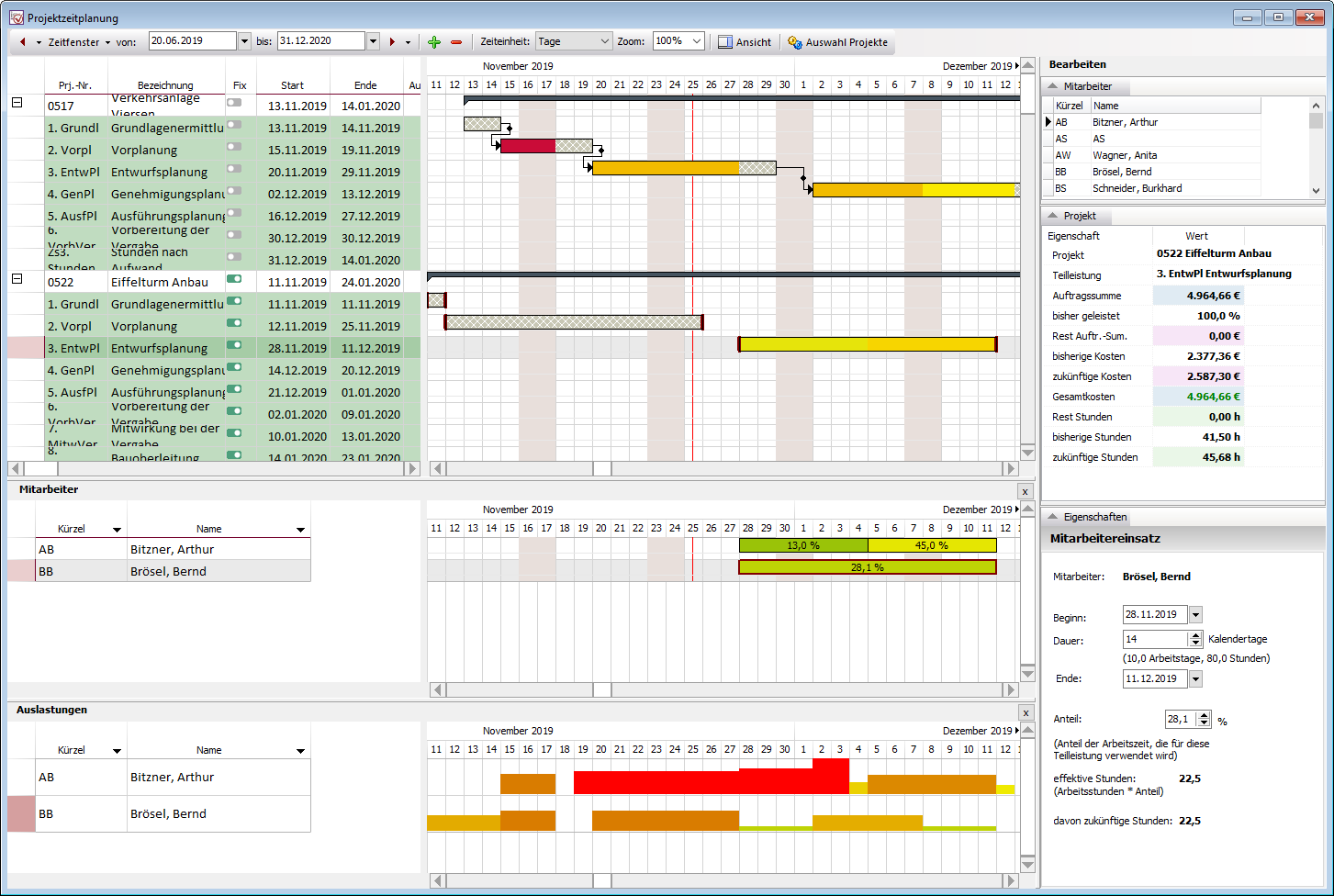Open the Ansicht view options
1334x896 pixels.
(745, 42)
